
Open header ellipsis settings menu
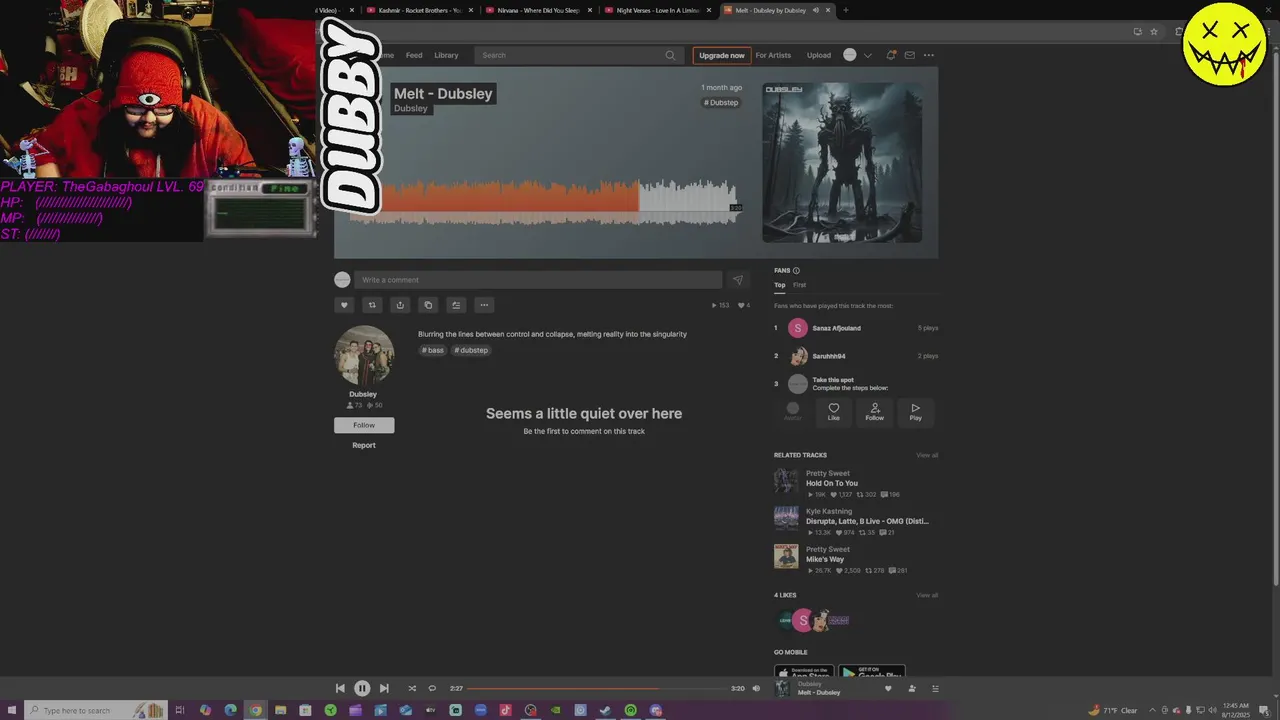click(x=929, y=55)
